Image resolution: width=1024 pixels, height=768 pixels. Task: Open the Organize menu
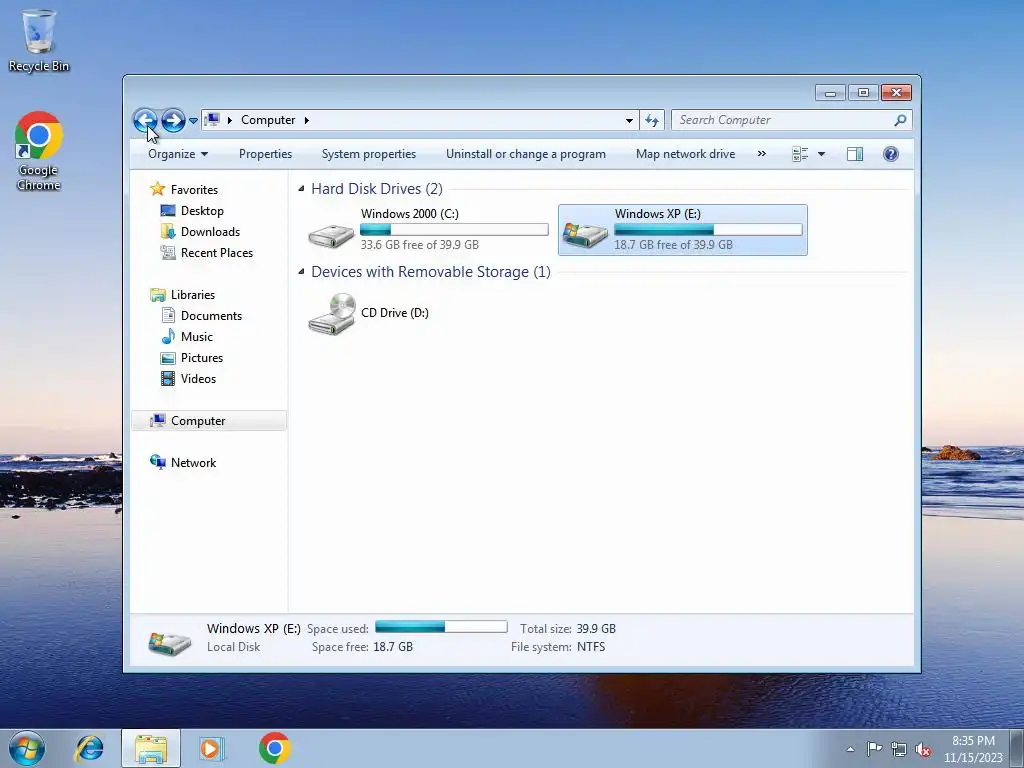178,154
